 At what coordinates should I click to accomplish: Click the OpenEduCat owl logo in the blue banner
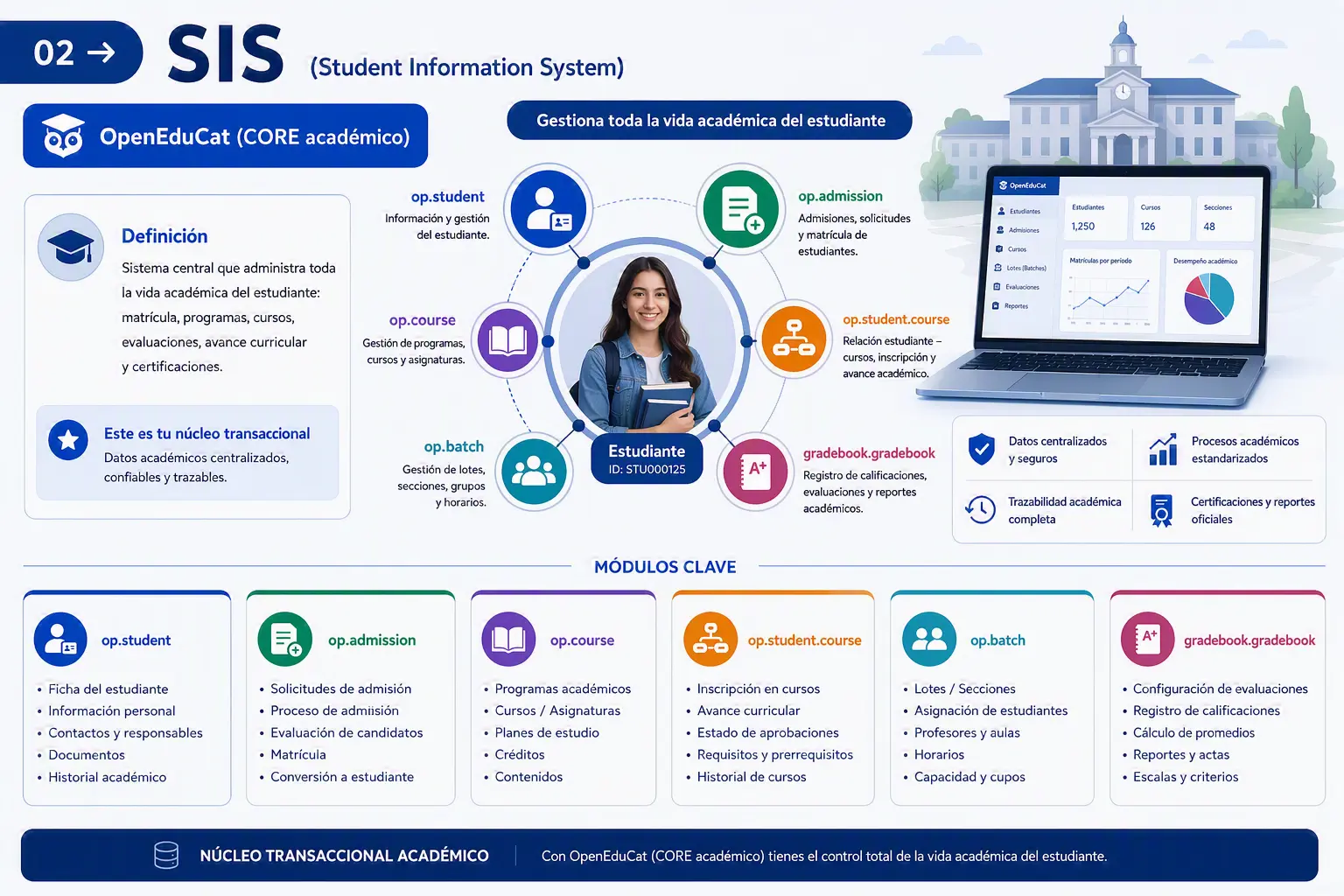coord(63,136)
